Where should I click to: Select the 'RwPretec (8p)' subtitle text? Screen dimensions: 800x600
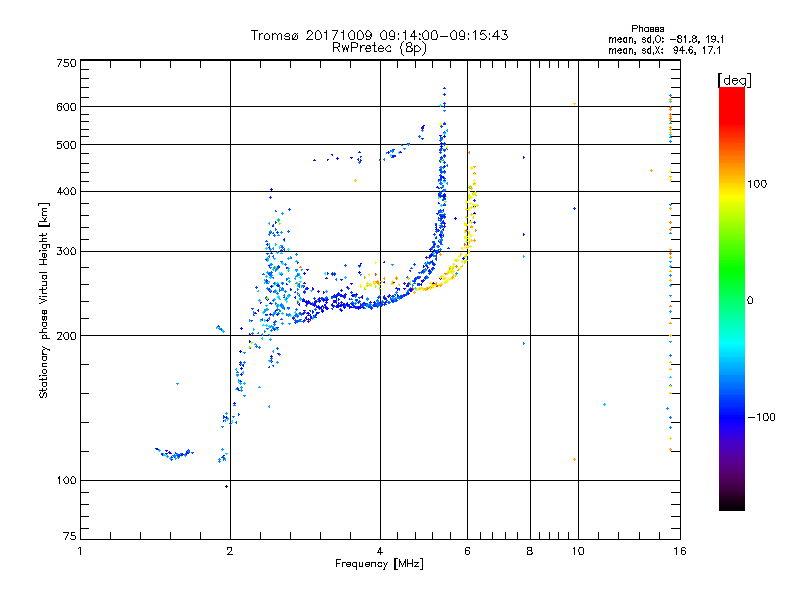[379, 48]
